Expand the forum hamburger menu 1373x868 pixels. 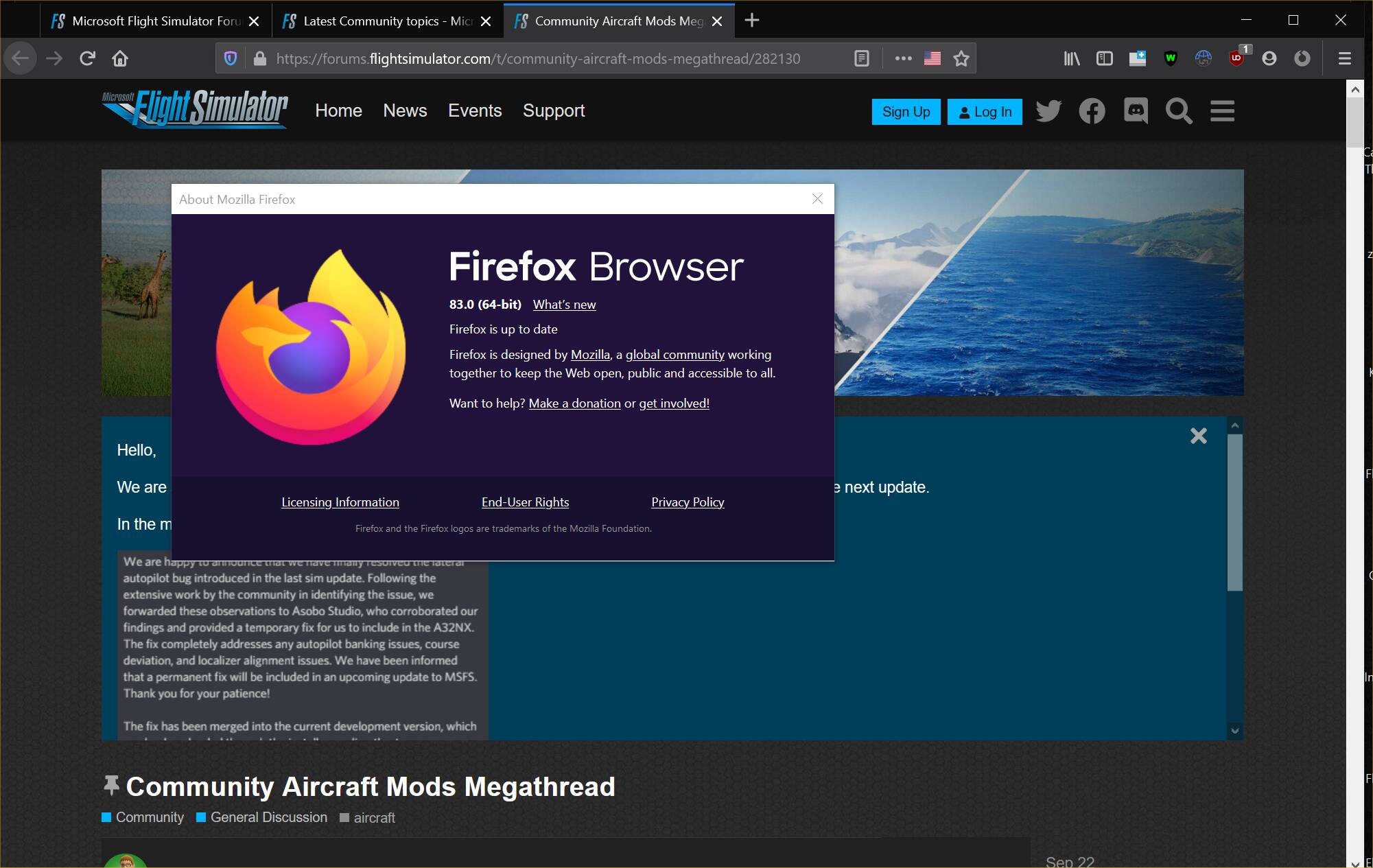tap(1222, 111)
